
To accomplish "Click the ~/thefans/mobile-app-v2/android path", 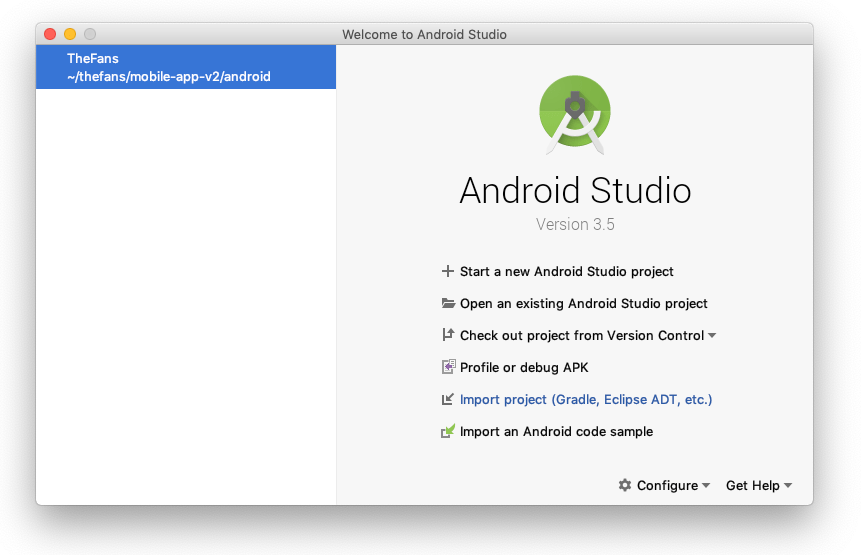I will click(169, 76).
